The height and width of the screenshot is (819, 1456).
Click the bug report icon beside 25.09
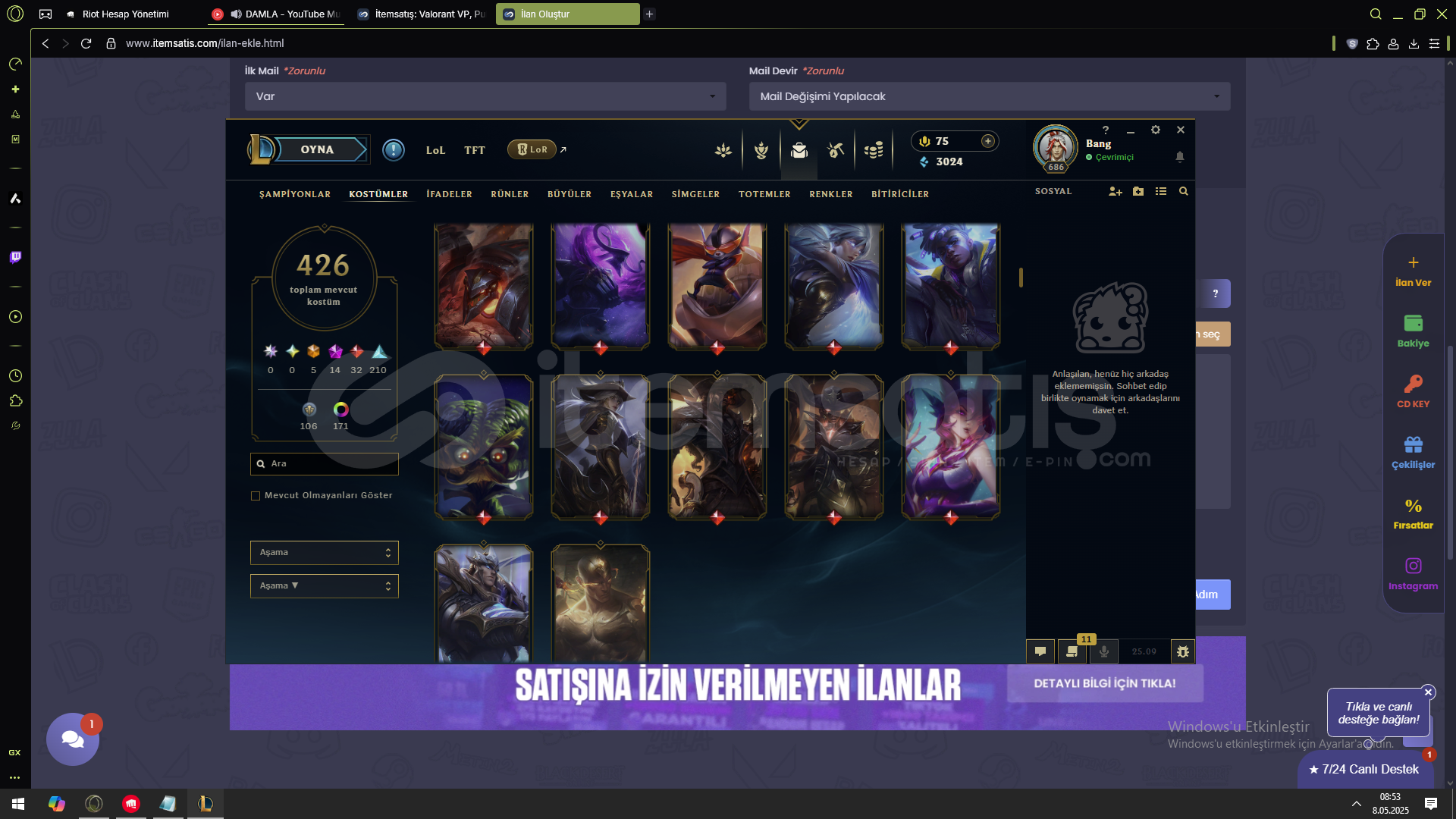click(x=1183, y=651)
